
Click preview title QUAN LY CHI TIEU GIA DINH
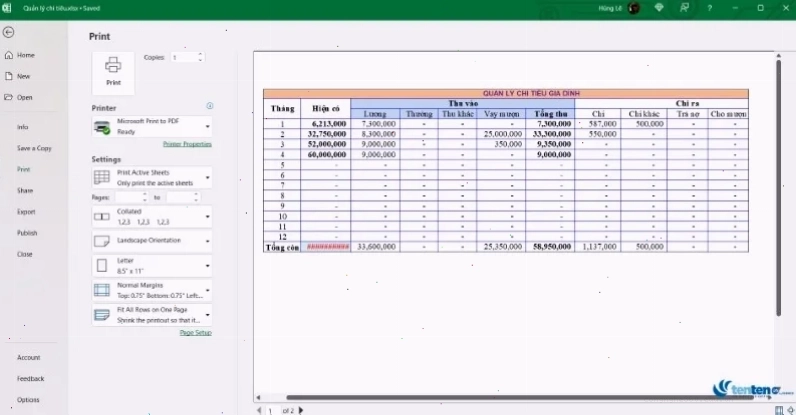[531, 93]
